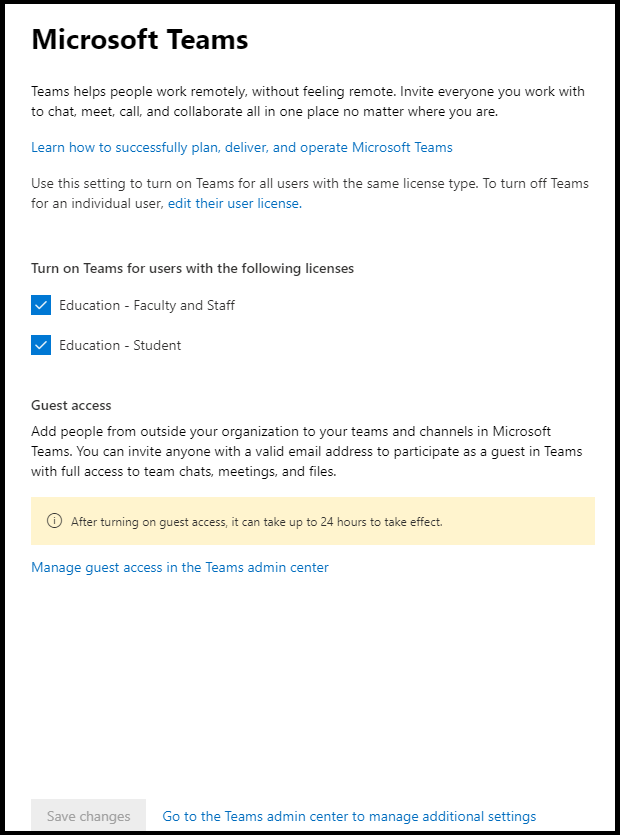Click the 'Teams helps people work remotely' paragraph
This screenshot has height=835, width=621.
(308, 102)
